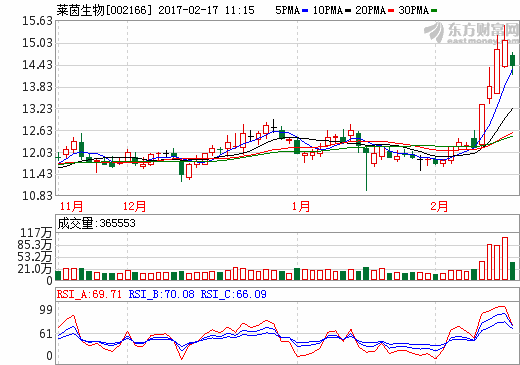Click the 30PMA legend label

414,10
